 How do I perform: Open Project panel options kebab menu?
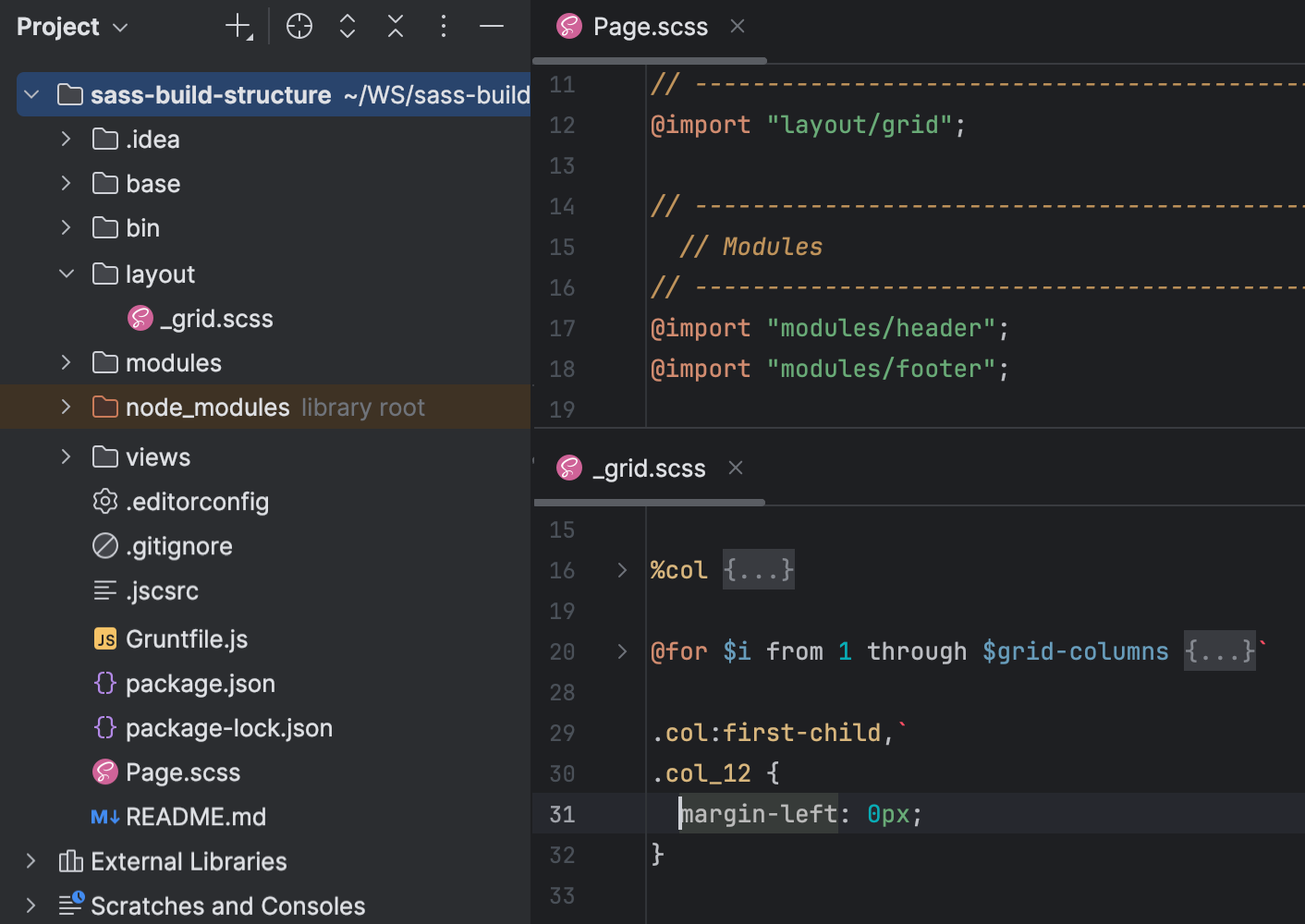tap(444, 26)
